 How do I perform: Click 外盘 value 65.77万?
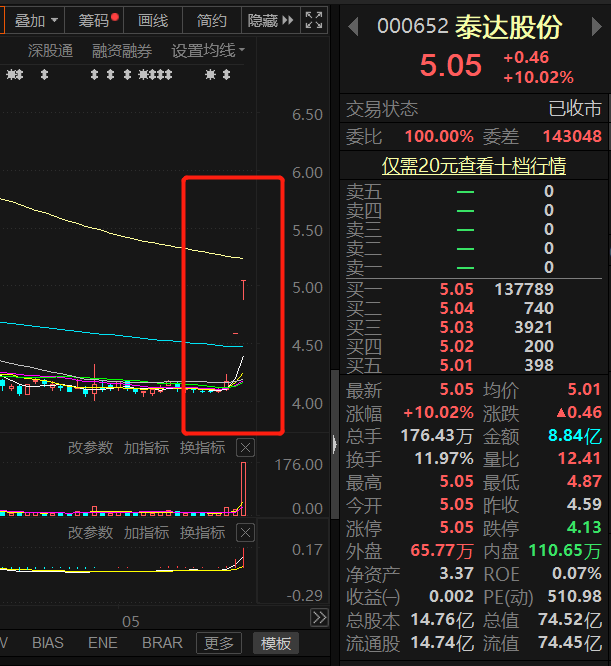coord(442,551)
